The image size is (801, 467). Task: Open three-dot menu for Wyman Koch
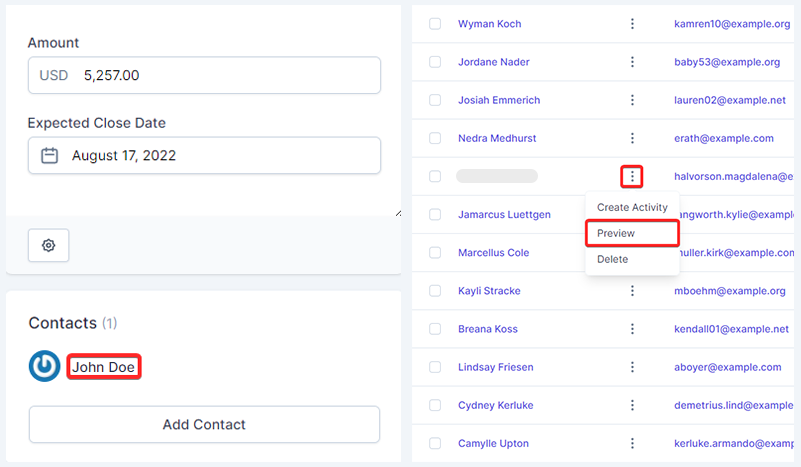point(632,24)
